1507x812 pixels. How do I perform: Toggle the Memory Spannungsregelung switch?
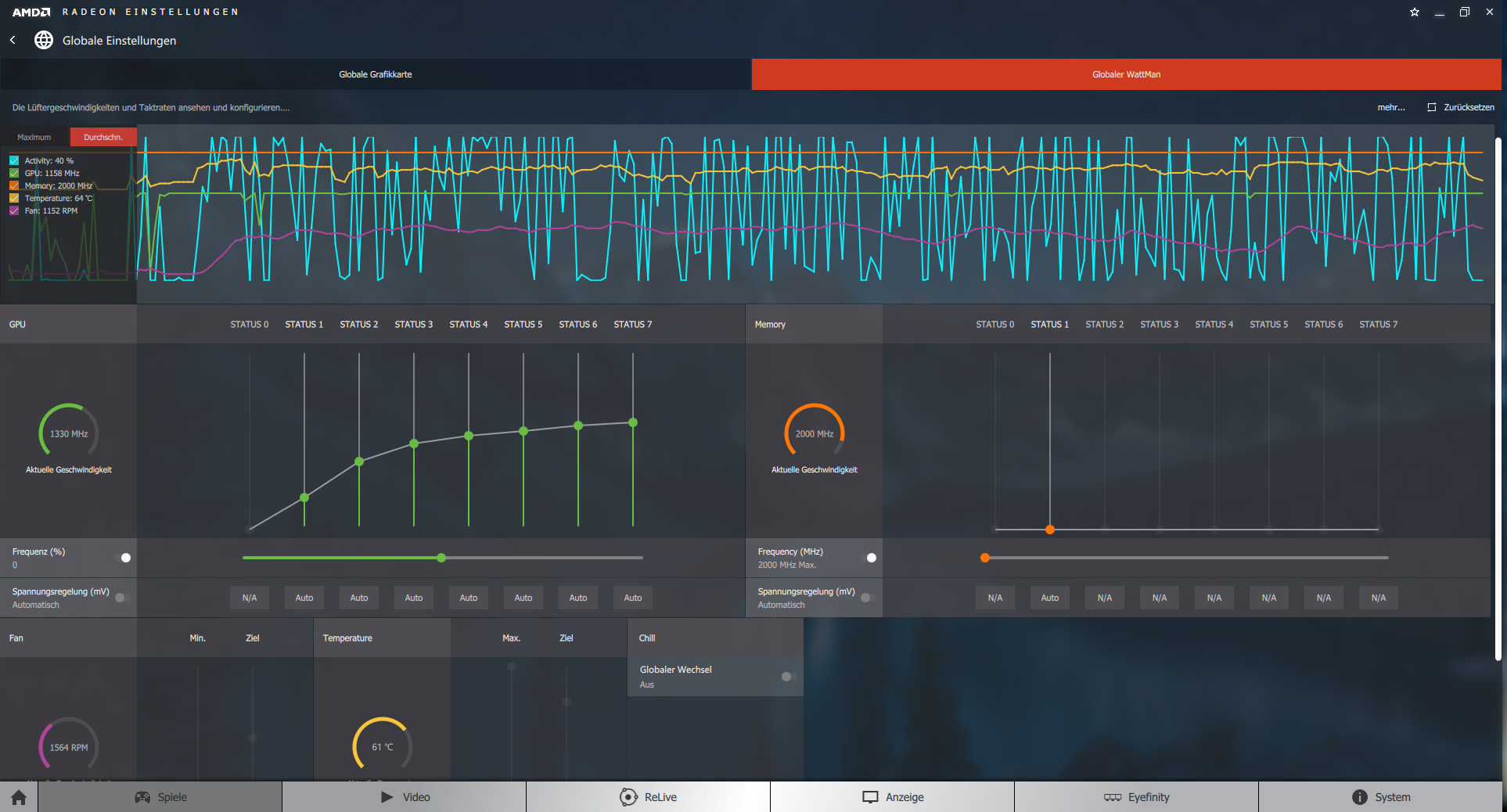(869, 598)
